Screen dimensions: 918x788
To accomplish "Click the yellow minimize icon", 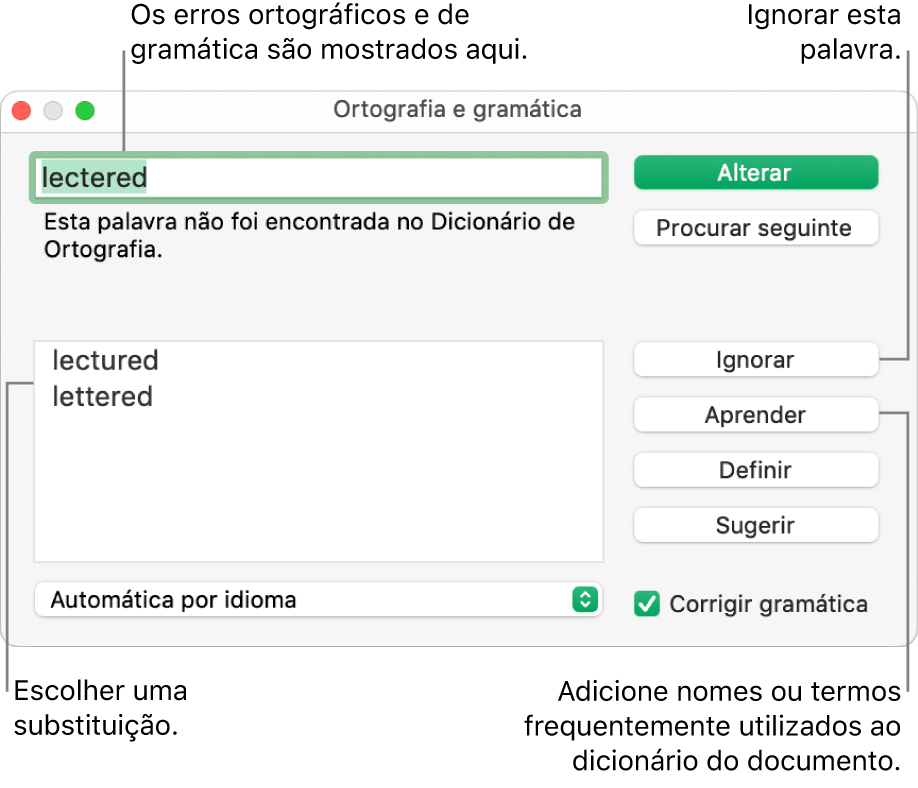I will click(53, 111).
